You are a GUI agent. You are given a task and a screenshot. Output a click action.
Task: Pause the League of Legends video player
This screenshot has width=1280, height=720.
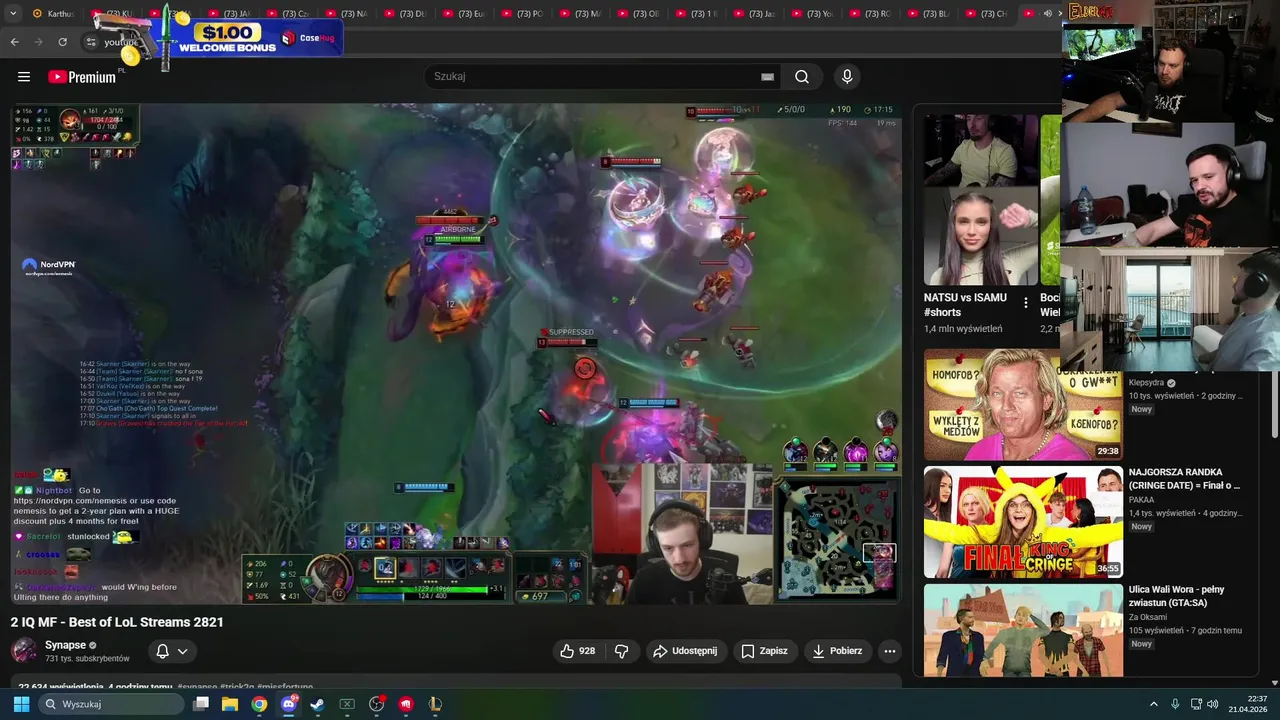coord(456,353)
